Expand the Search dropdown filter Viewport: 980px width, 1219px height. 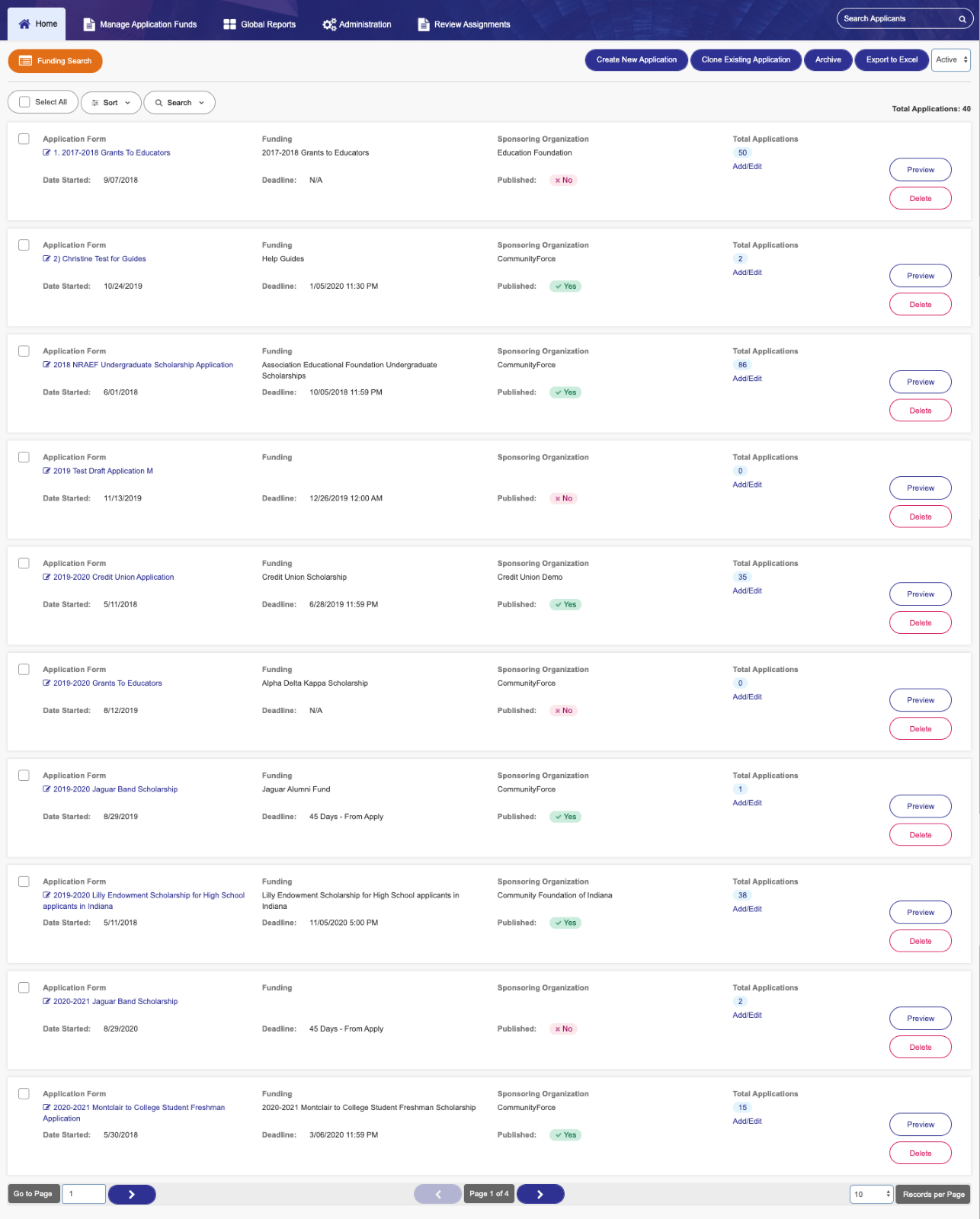(180, 102)
